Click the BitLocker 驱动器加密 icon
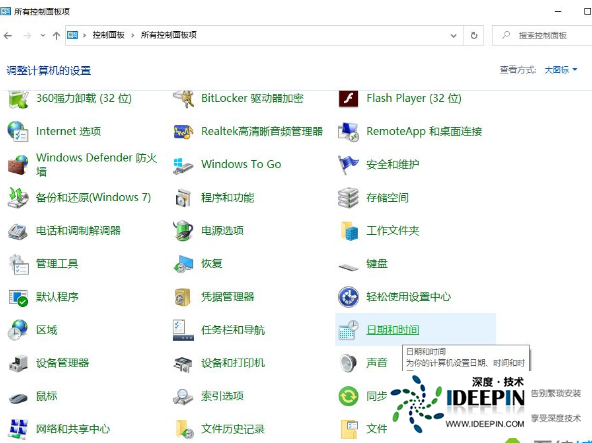Viewport: 592px width, 443px height. (x=183, y=99)
